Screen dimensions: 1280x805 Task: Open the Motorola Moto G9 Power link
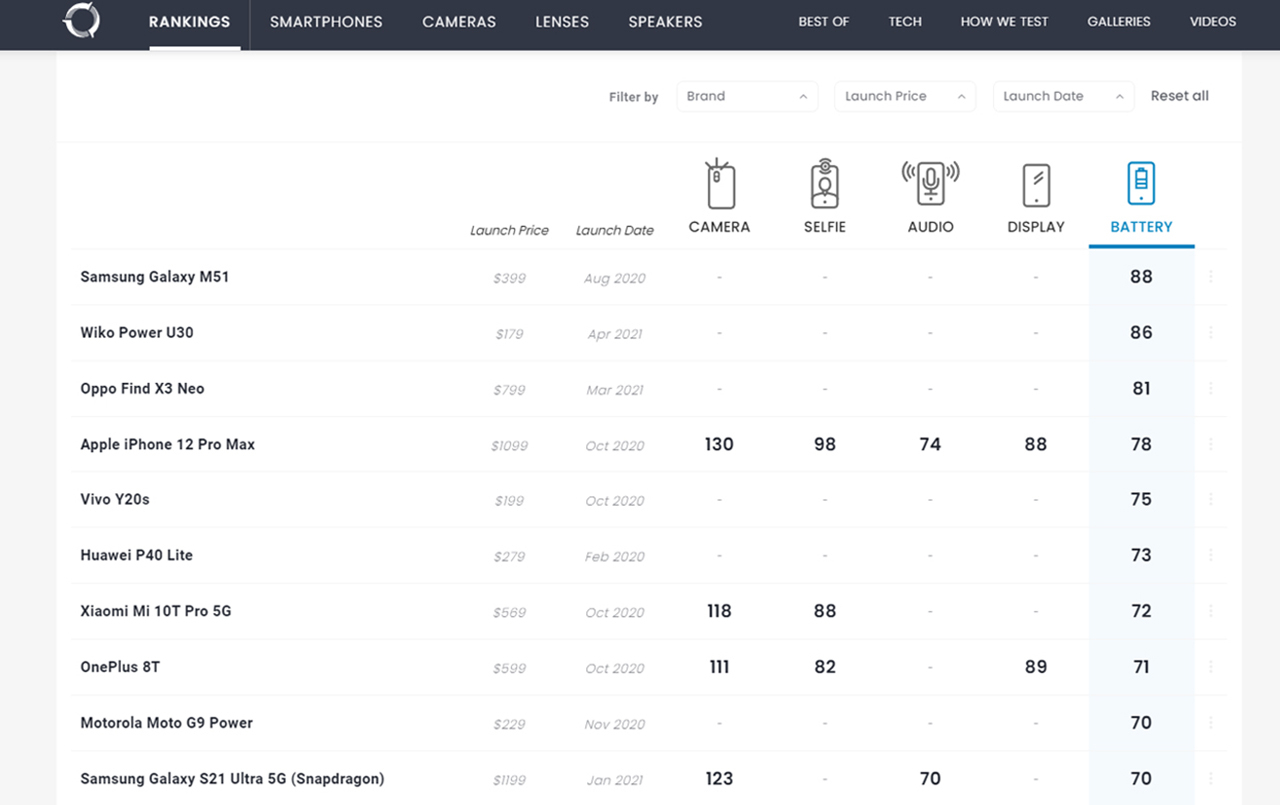click(x=167, y=723)
